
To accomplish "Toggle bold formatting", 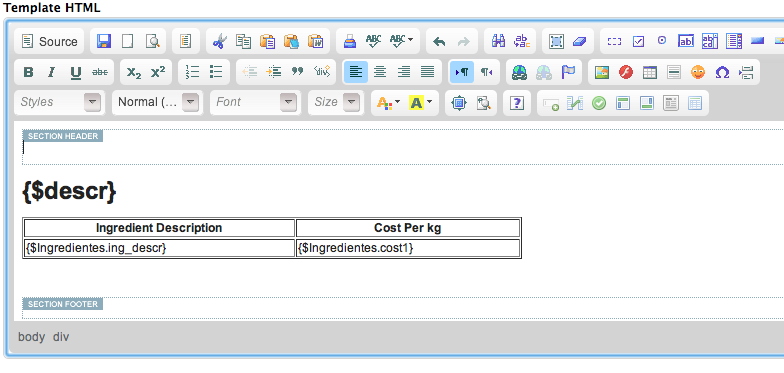I will pos(28,72).
